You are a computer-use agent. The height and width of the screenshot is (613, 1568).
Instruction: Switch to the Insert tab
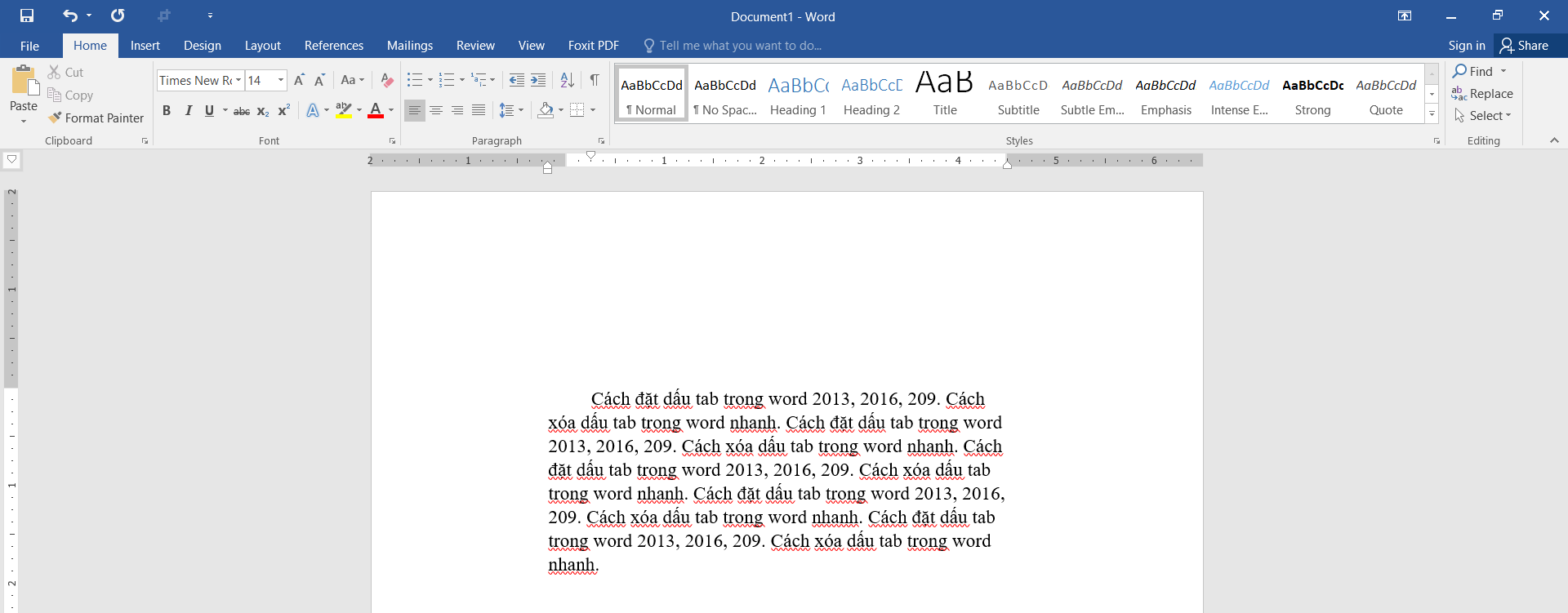tap(145, 46)
